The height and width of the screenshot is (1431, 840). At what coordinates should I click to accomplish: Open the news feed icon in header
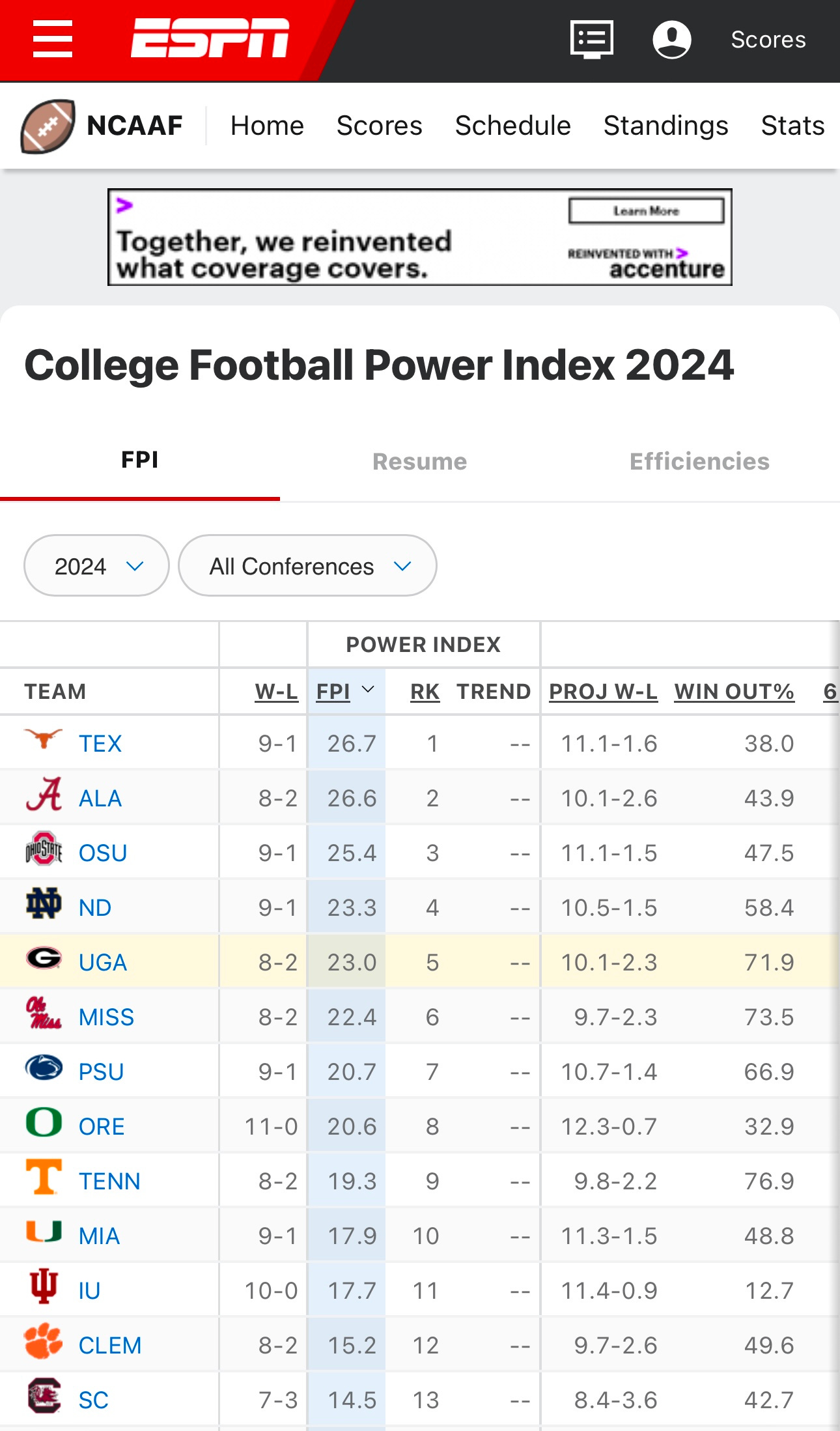tap(591, 39)
